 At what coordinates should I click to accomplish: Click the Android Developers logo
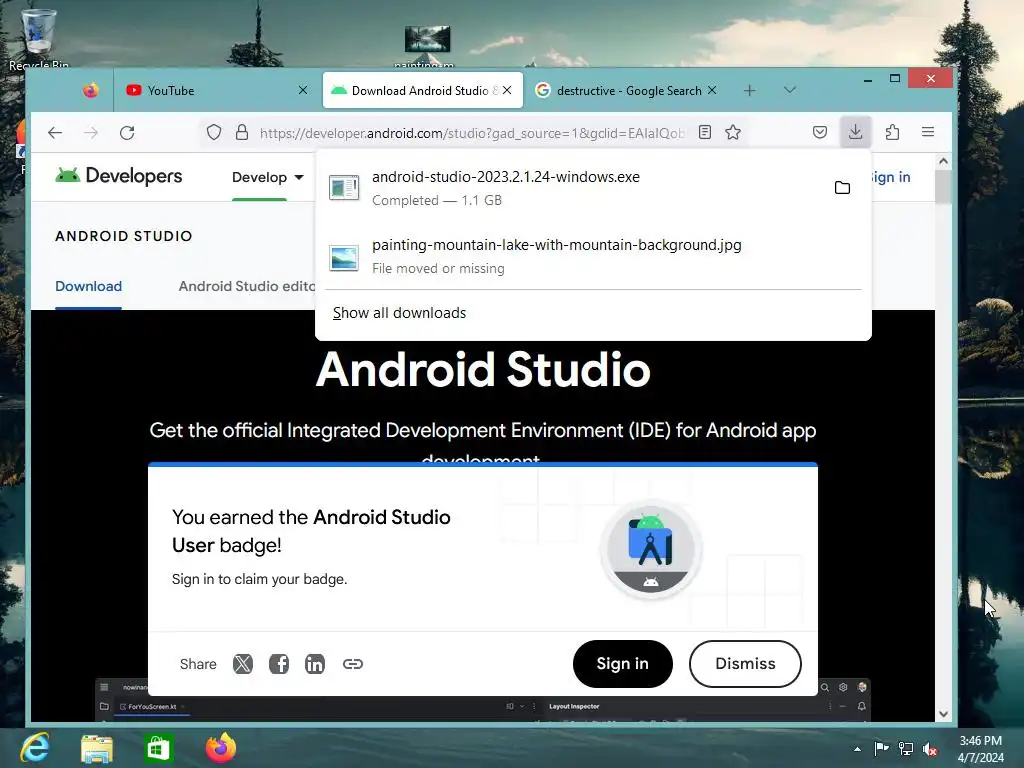coord(119,176)
